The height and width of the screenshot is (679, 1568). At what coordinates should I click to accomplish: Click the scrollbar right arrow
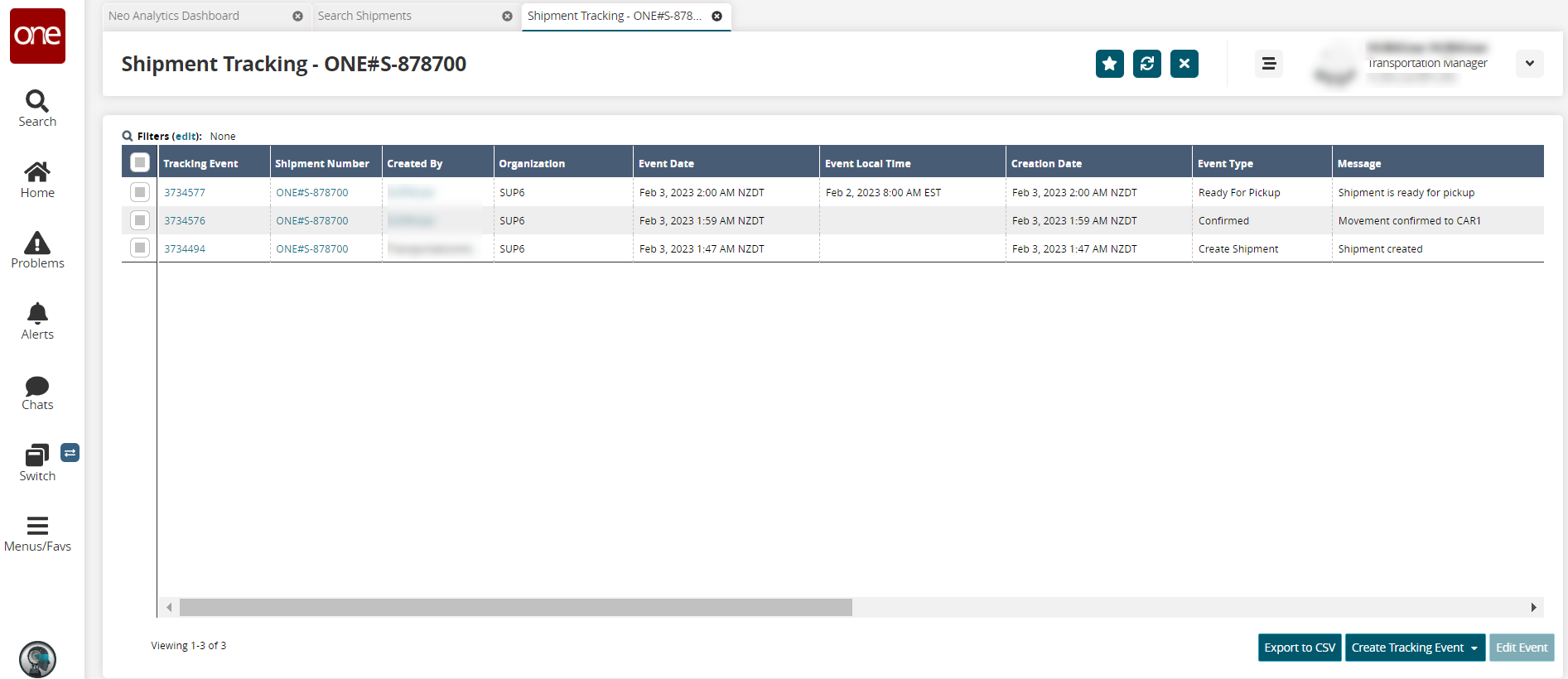[x=1533, y=607]
